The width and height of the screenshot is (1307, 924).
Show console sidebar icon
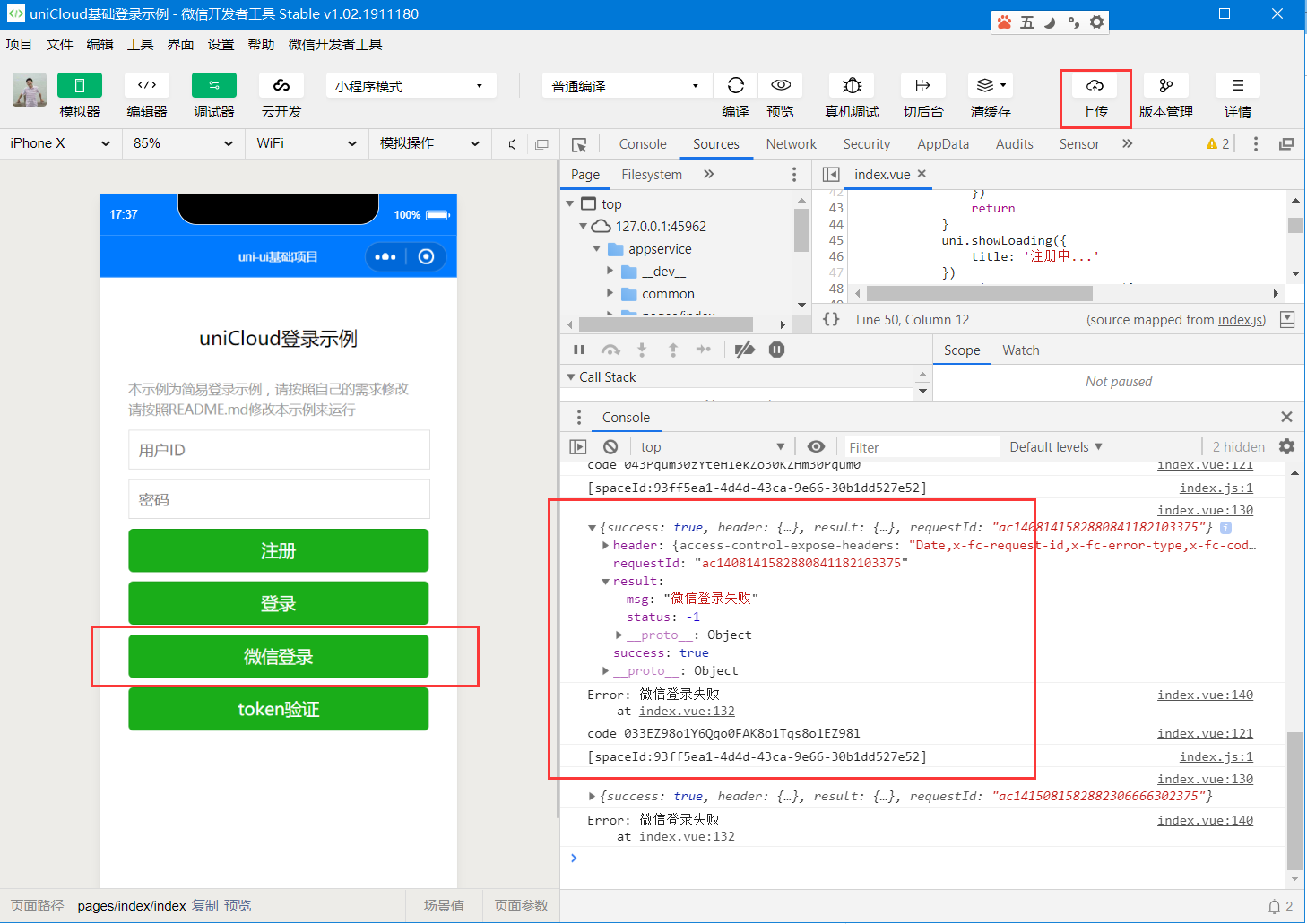pos(578,446)
